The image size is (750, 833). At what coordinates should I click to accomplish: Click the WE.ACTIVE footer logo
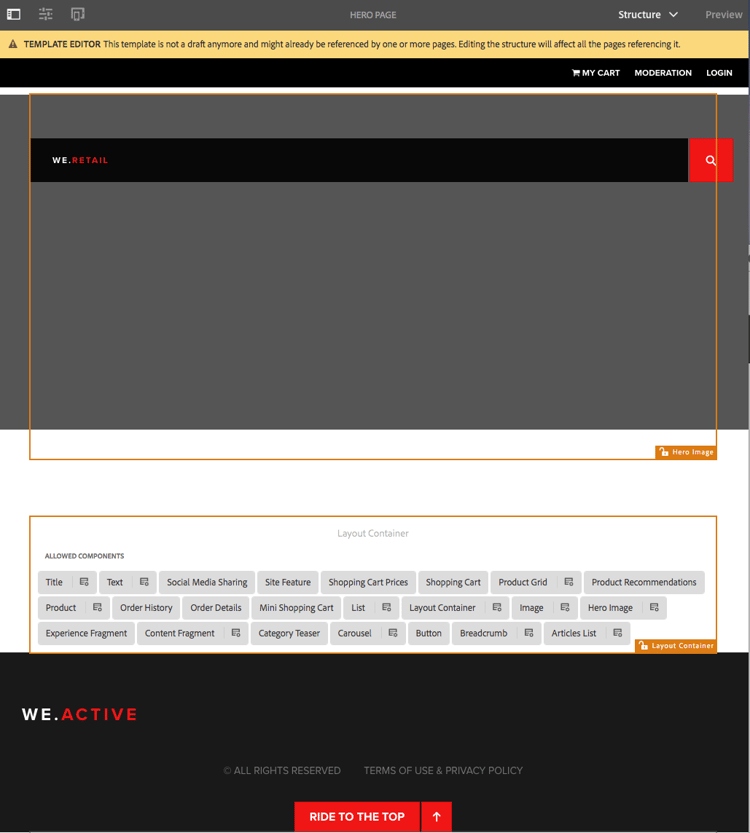(x=80, y=715)
